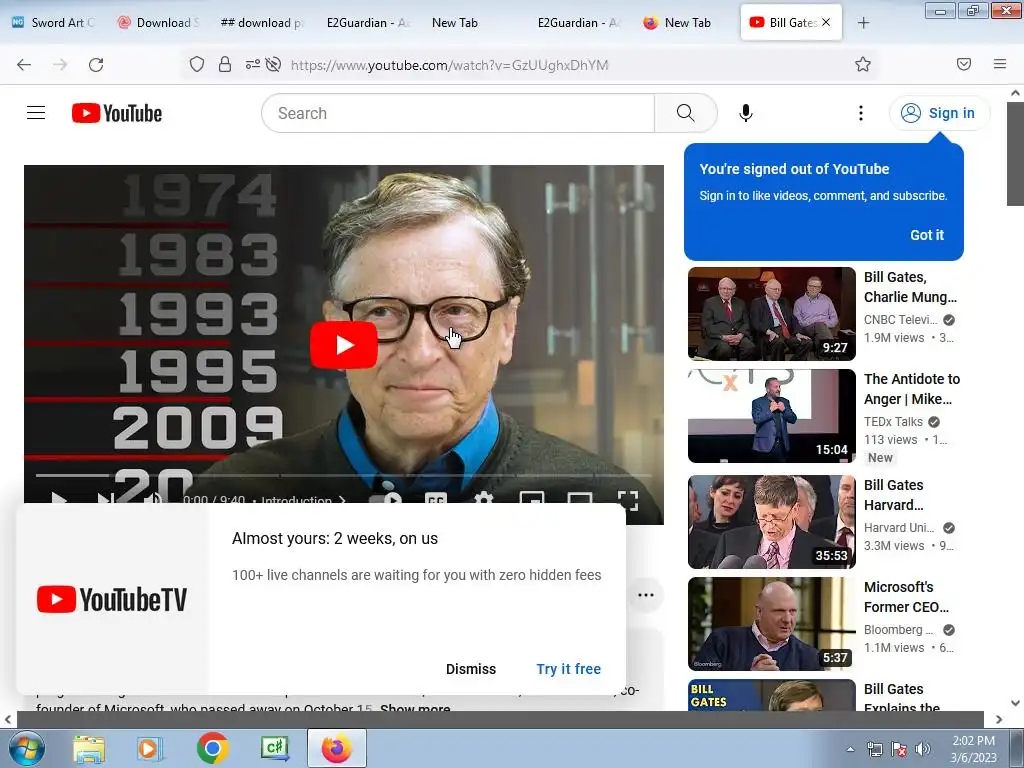Open Microsoft's Former CEO video thumbnail
Screen dimensions: 1024x768
771,624
